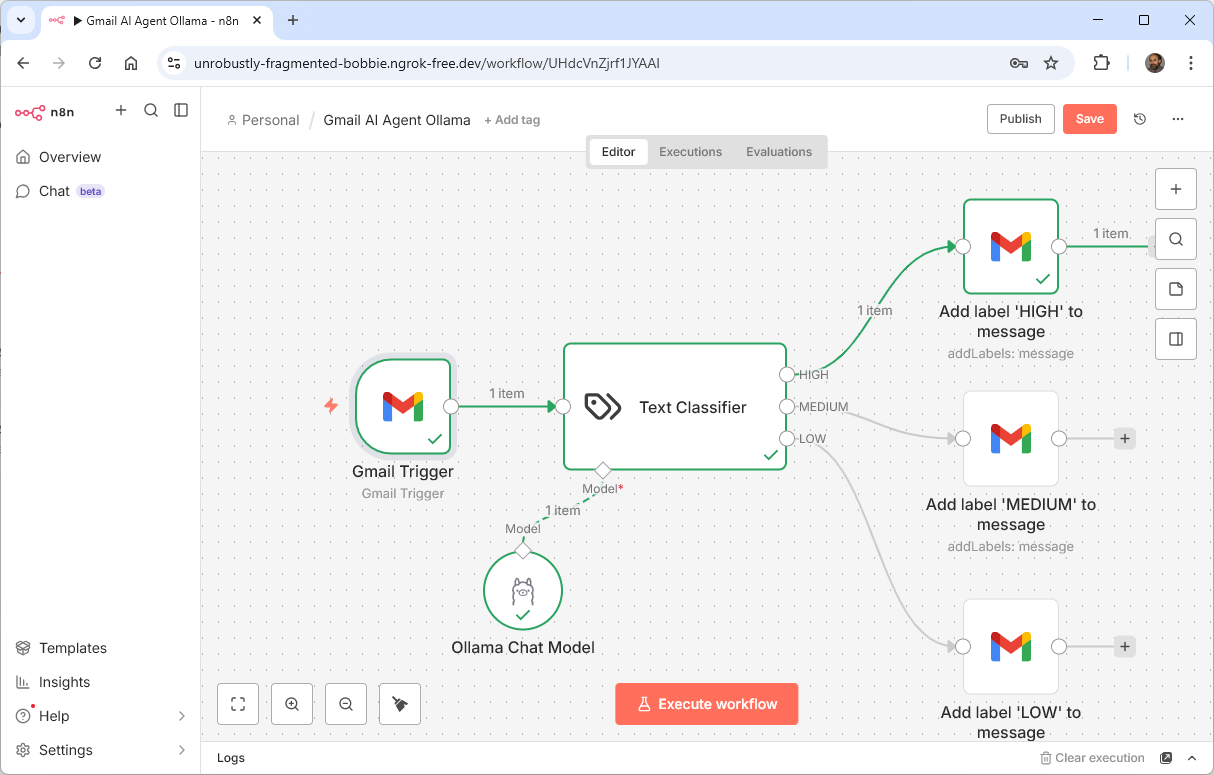Screen dimensions: 1214x775
Task: Click the zoom out canvas icon
Action: pos(346,704)
